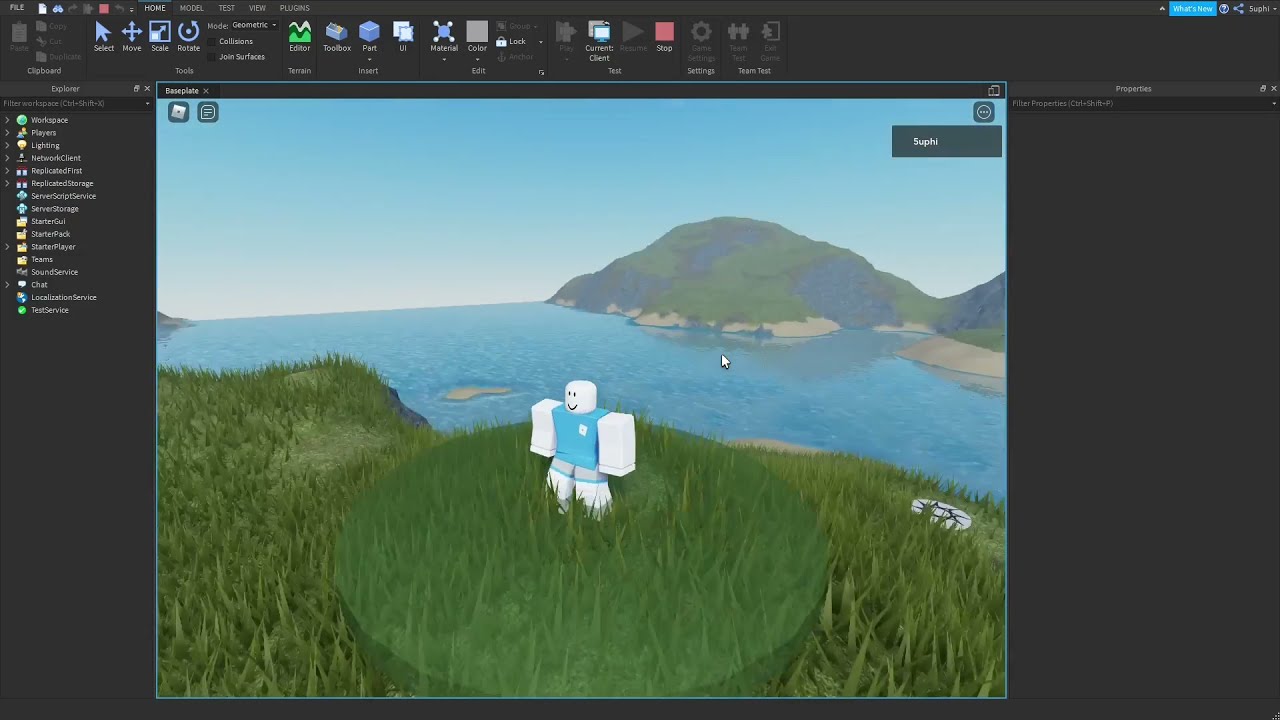Click the Workspace globe icon
This screenshot has width=1280, height=720.
22,120
